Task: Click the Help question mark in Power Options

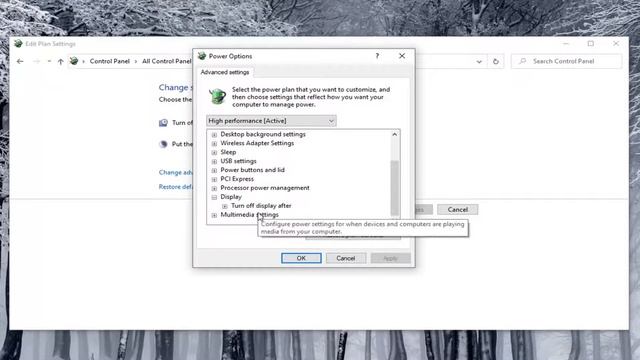Action: point(377,56)
